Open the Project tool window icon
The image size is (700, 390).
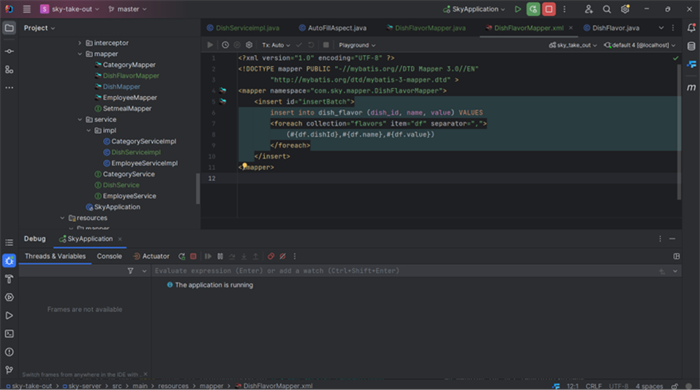(x=9, y=28)
